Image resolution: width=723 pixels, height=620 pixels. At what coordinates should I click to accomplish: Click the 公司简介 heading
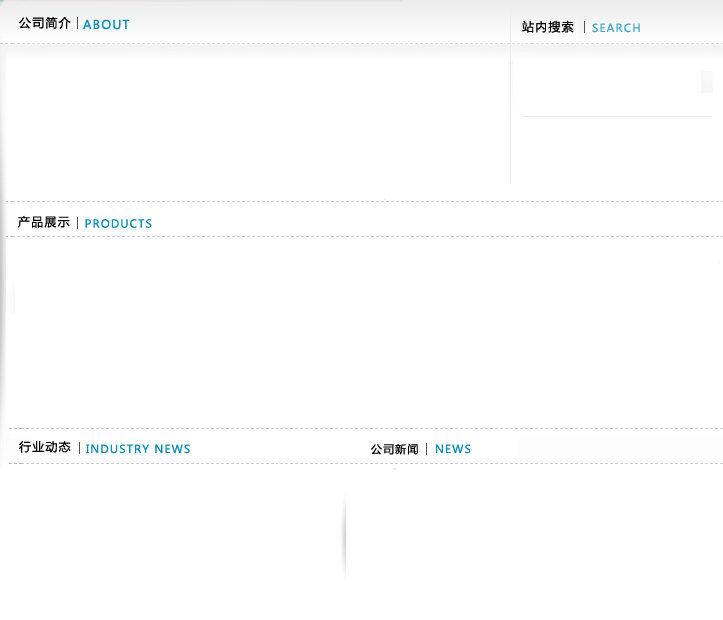[45, 23]
